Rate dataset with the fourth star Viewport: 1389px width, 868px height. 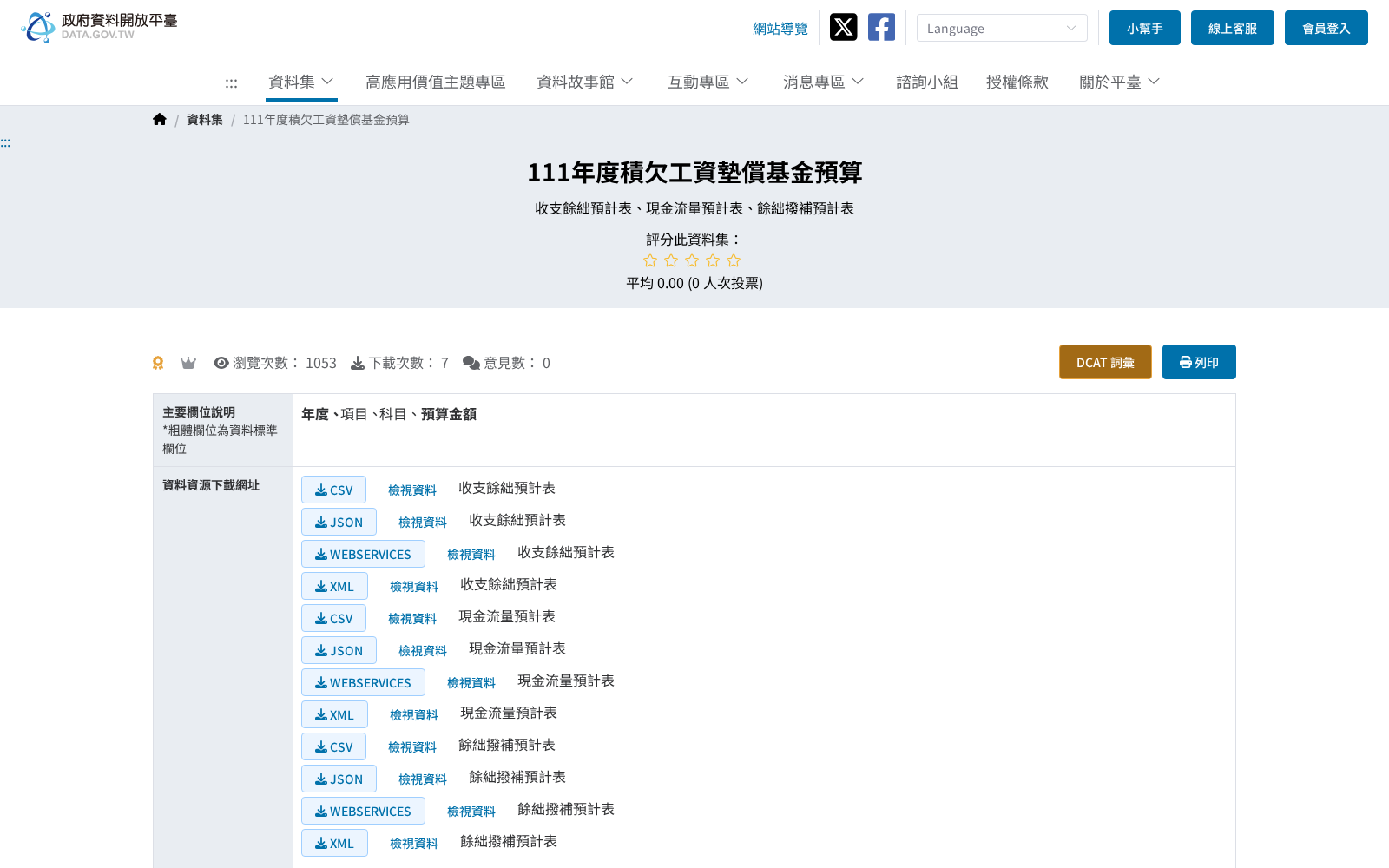click(x=713, y=260)
